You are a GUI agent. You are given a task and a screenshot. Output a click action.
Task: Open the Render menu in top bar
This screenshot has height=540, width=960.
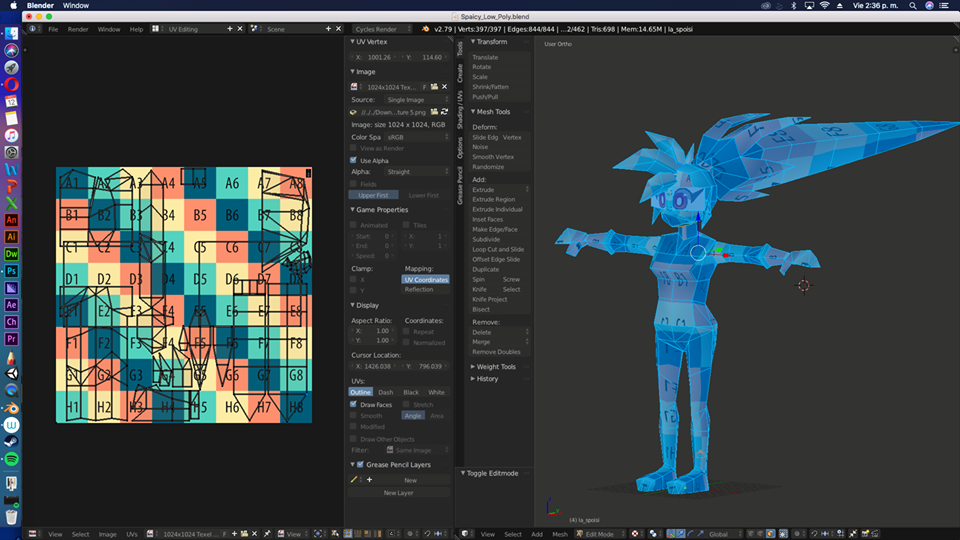click(78, 29)
